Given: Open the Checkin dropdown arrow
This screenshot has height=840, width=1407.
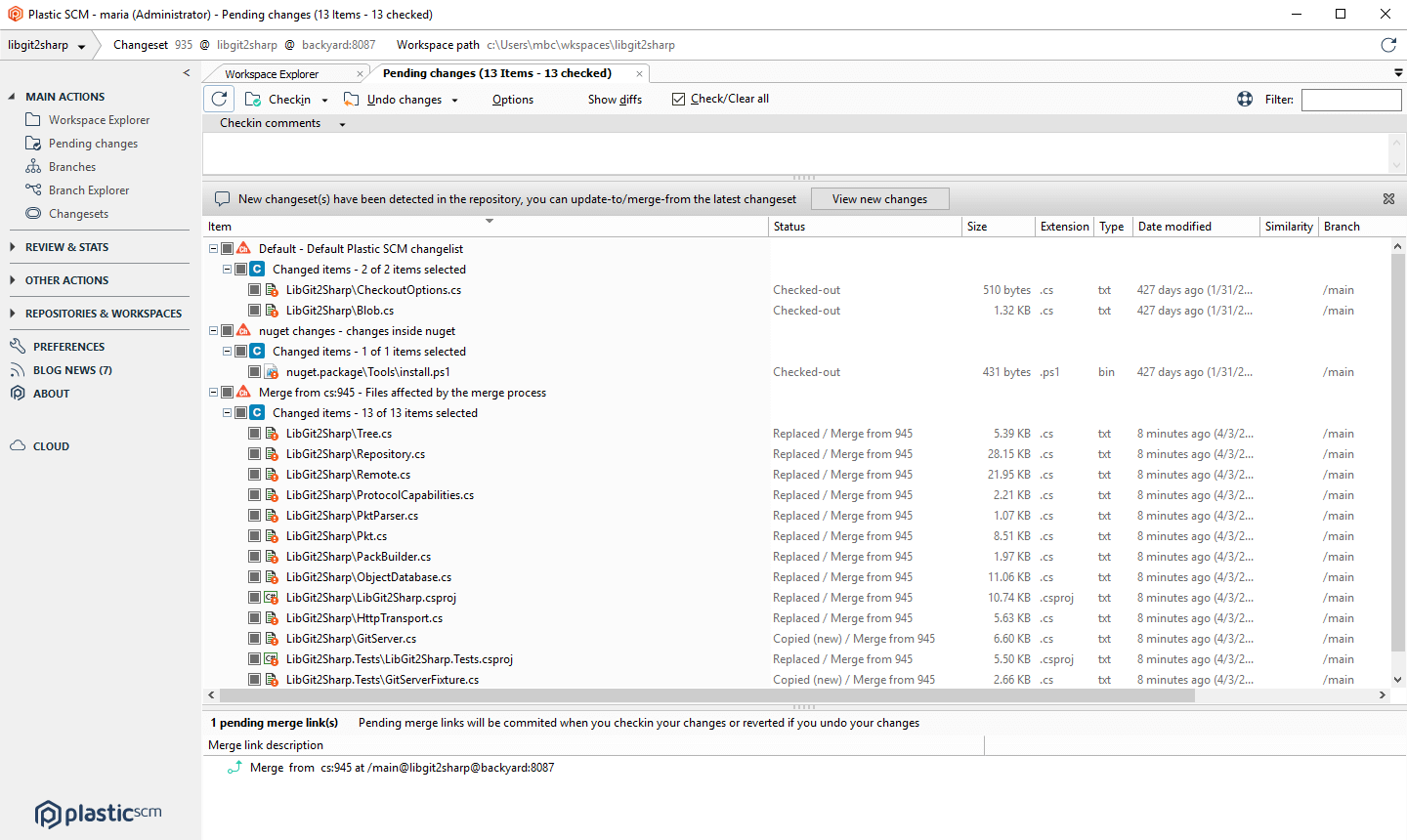Looking at the screenshot, I should pyautogui.click(x=325, y=101).
